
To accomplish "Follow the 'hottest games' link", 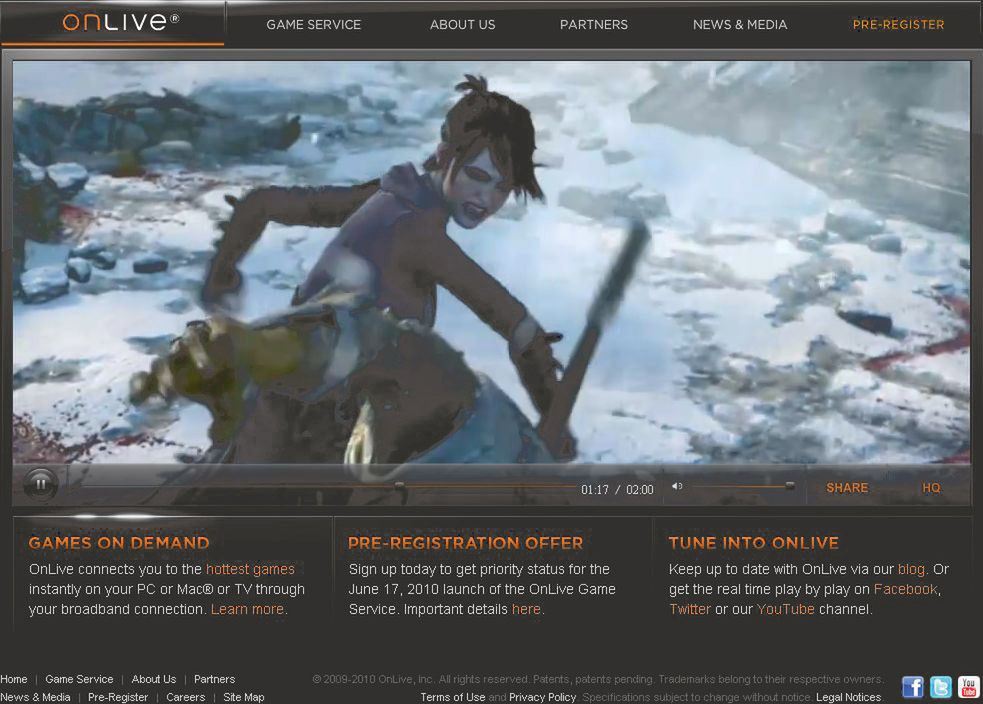I will pyautogui.click(x=250, y=569).
